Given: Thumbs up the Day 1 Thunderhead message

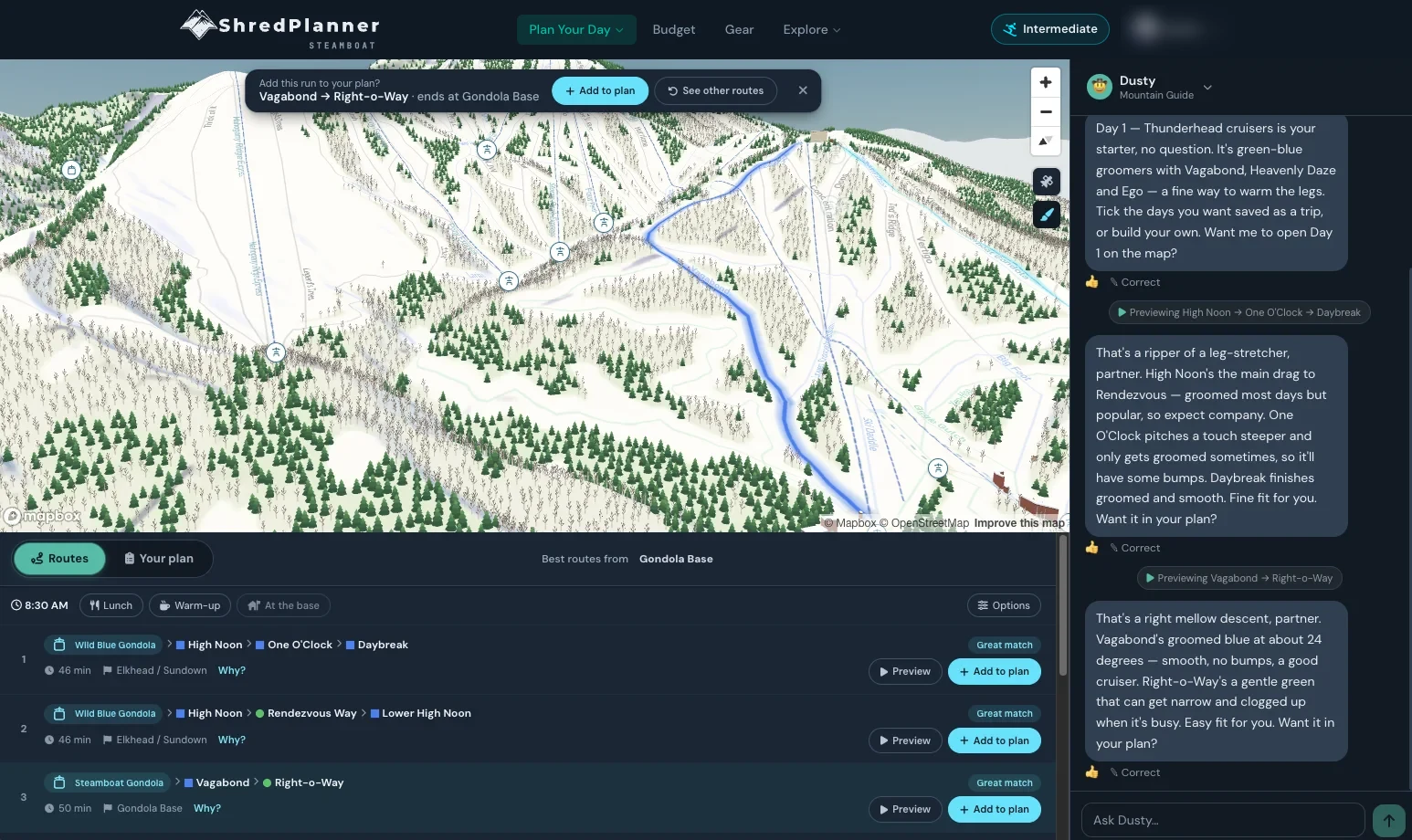Looking at the screenshot, I should coord(1091,282).
